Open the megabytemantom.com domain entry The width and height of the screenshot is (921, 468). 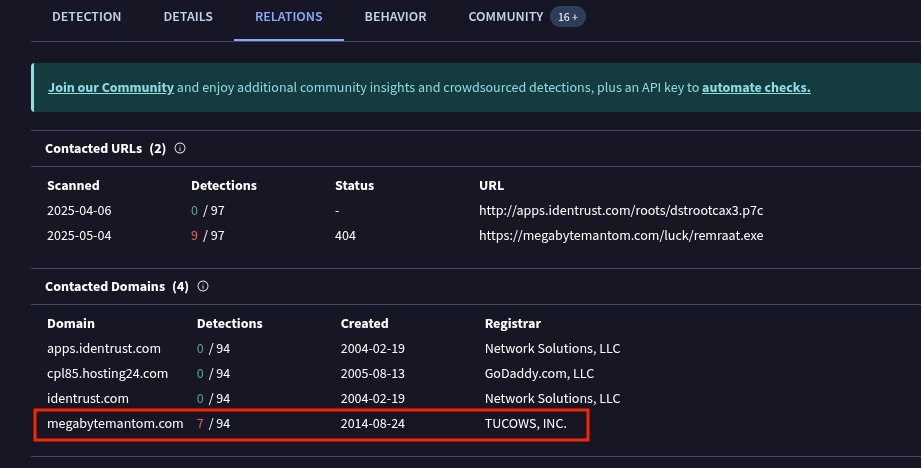tap(115, 423)
